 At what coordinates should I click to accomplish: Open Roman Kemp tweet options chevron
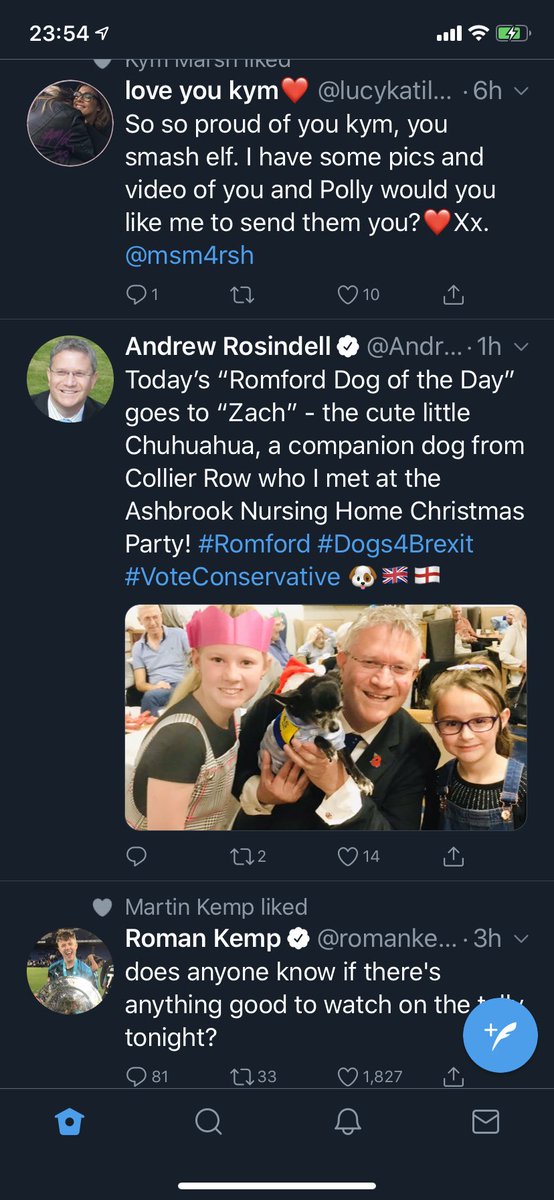coord(520,939)
